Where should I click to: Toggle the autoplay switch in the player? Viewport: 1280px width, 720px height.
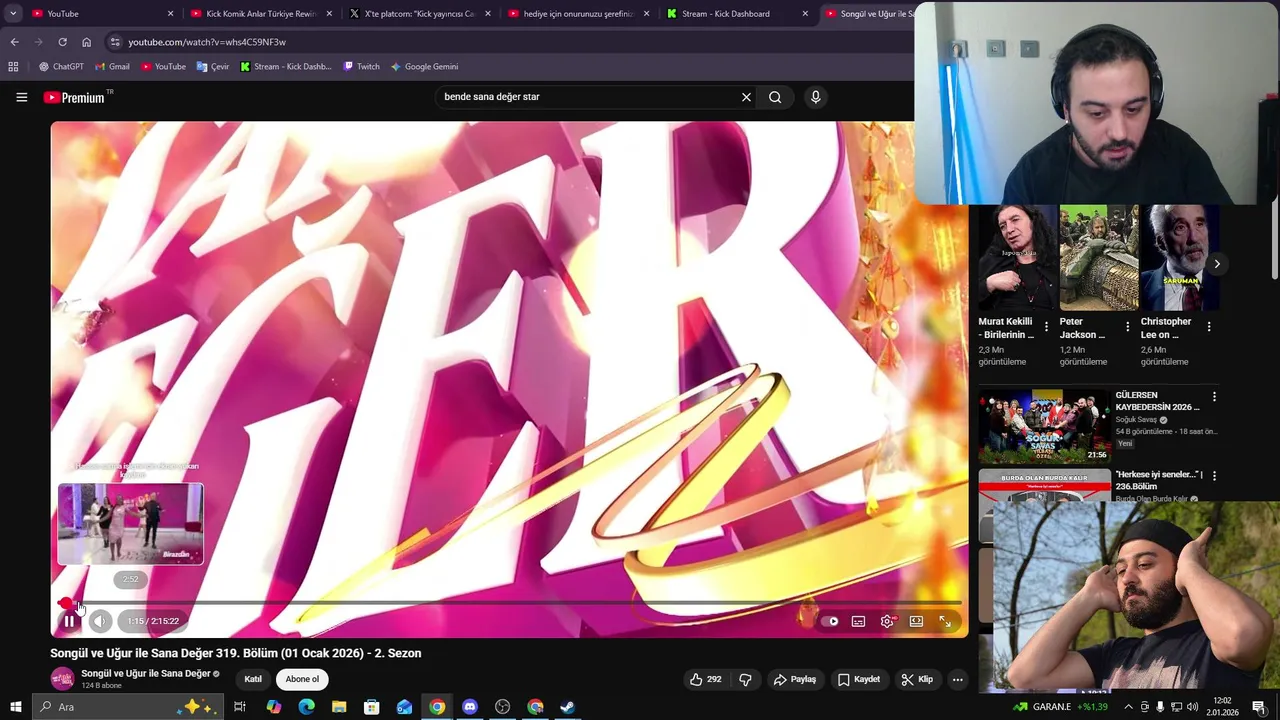830,621
